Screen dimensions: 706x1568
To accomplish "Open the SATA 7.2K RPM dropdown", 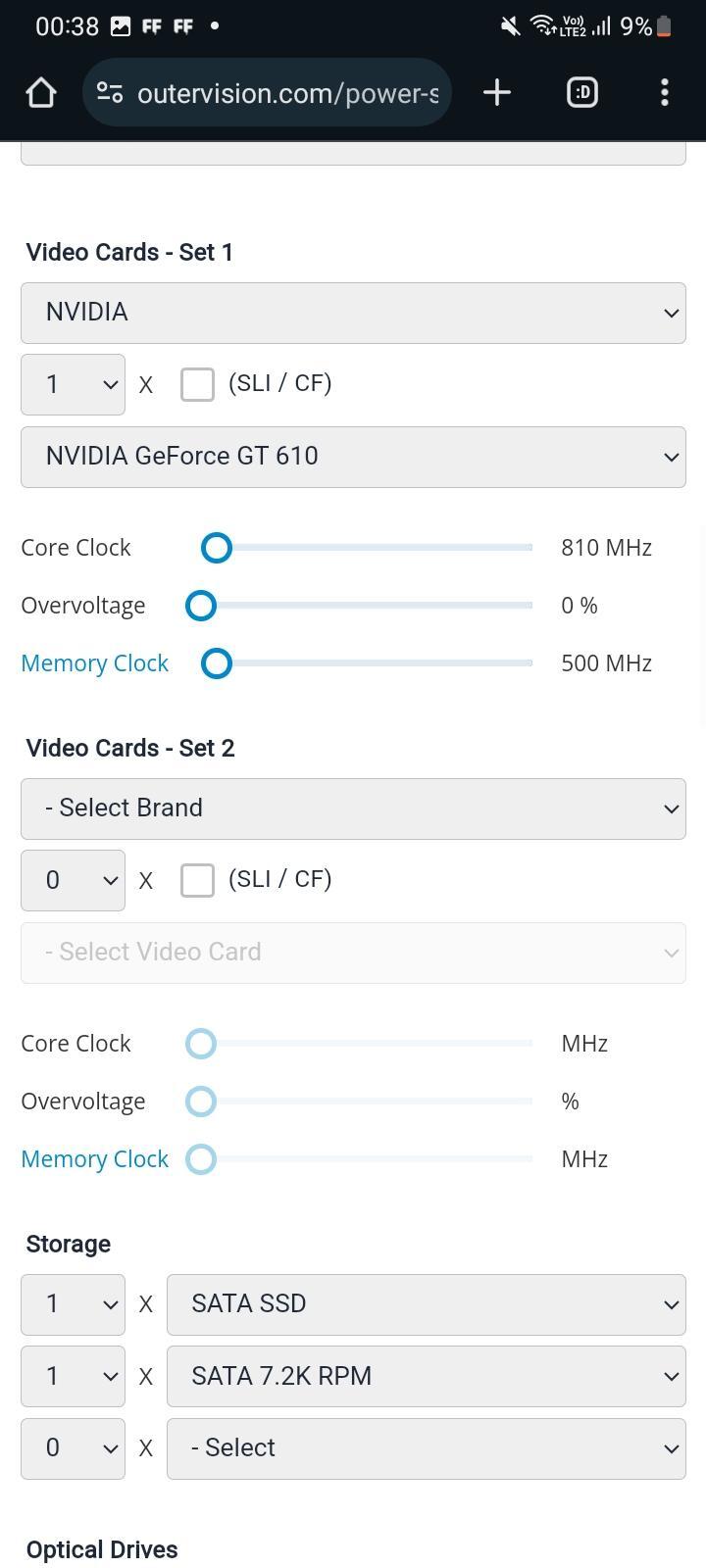I will (x=426, y=1376).
